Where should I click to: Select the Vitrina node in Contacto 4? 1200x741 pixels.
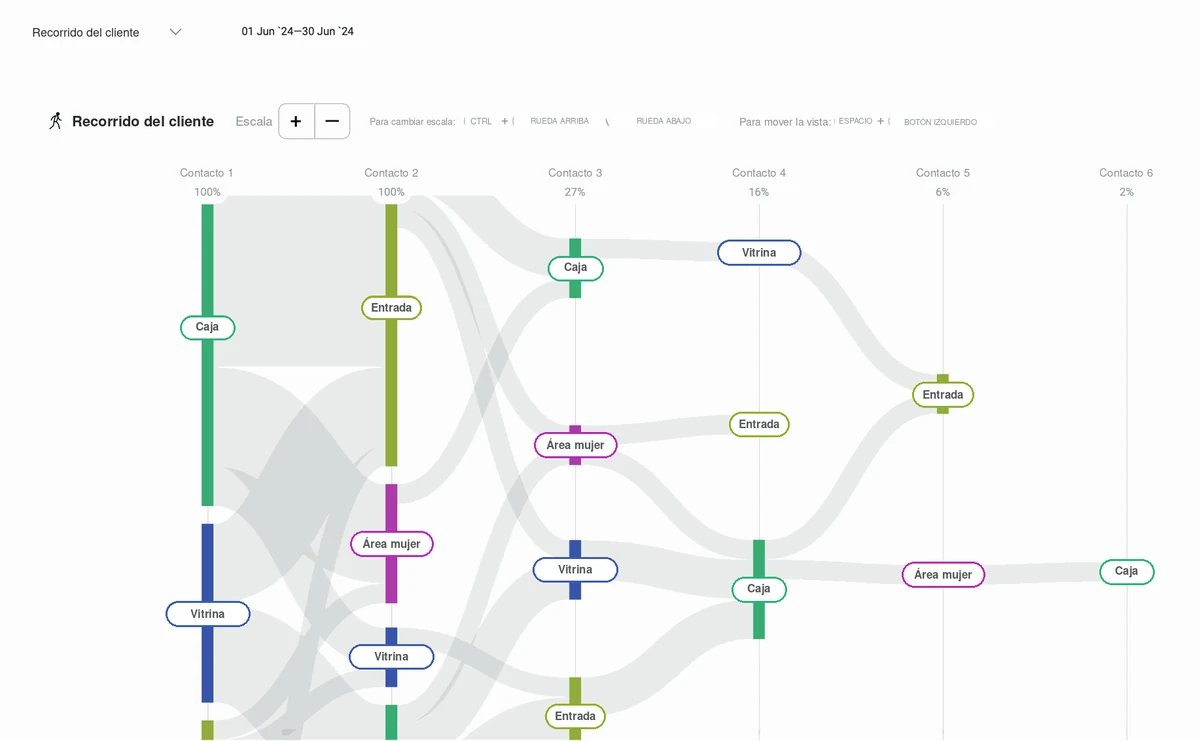[x=759, y=253]
